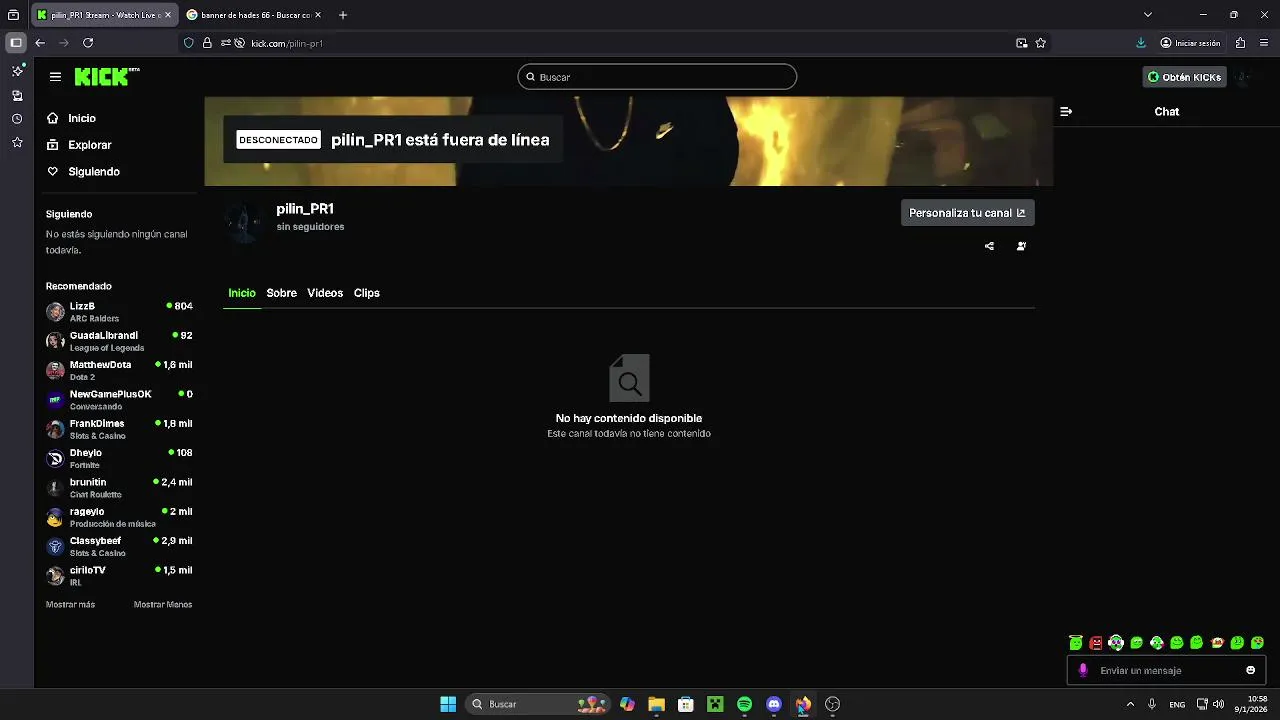
Task: Open history in Firefox sidebar
Action: point(17,119)
